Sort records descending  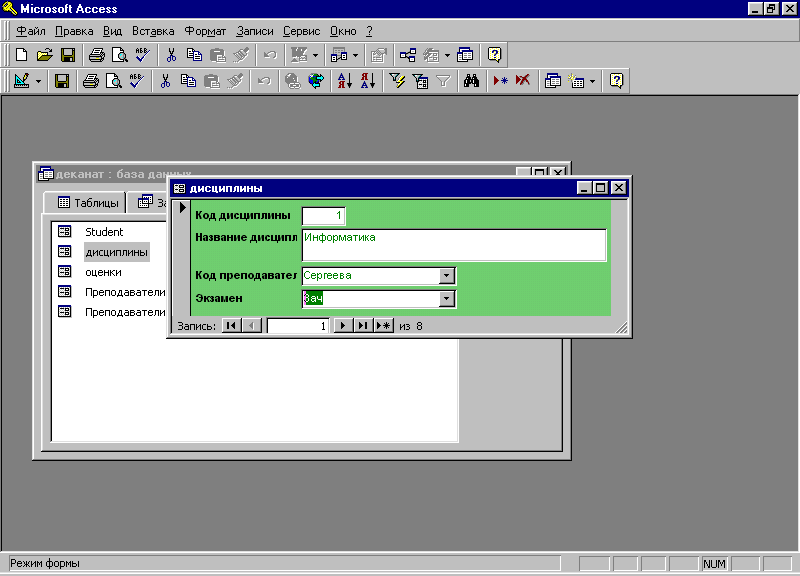click(368, 81)
